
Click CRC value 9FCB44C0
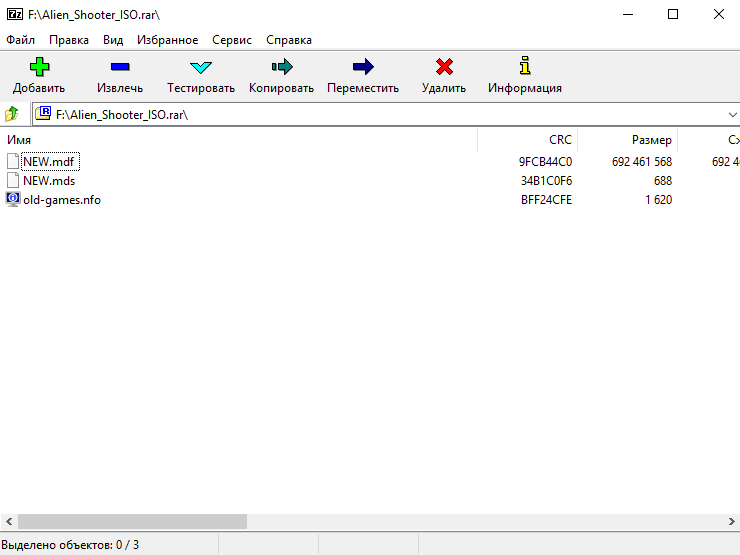click(x=545, y=162)
